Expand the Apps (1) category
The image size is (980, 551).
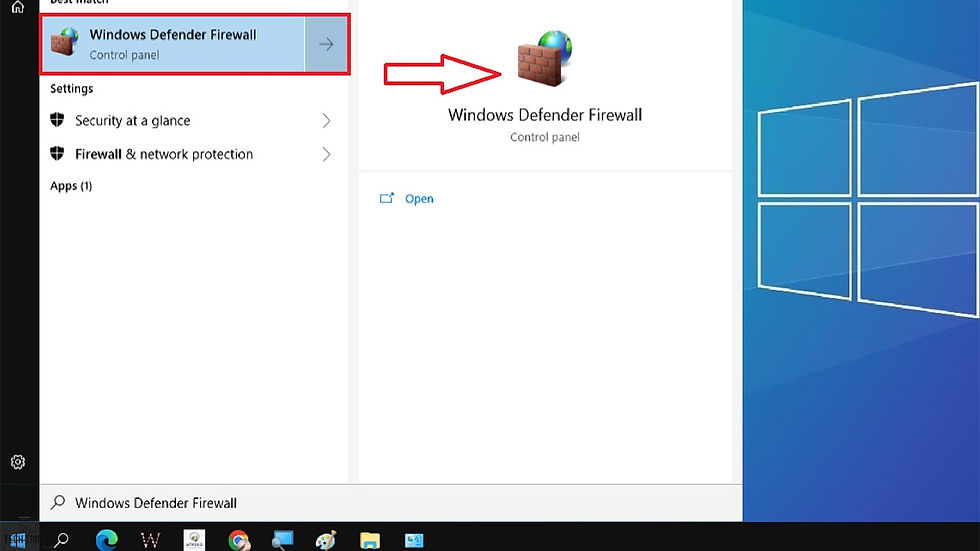click(71, 186)
